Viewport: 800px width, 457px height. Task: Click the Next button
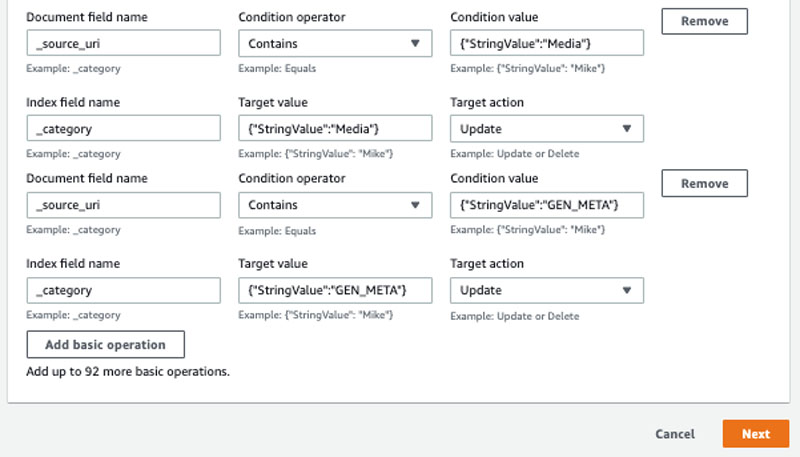tap(756, 434)
